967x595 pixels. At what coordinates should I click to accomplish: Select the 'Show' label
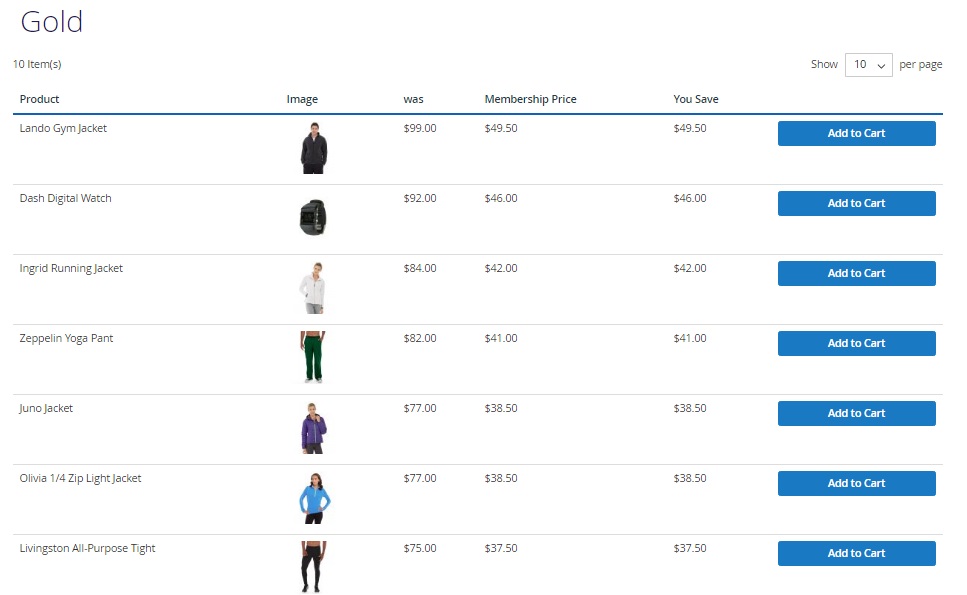coord(824,64)
